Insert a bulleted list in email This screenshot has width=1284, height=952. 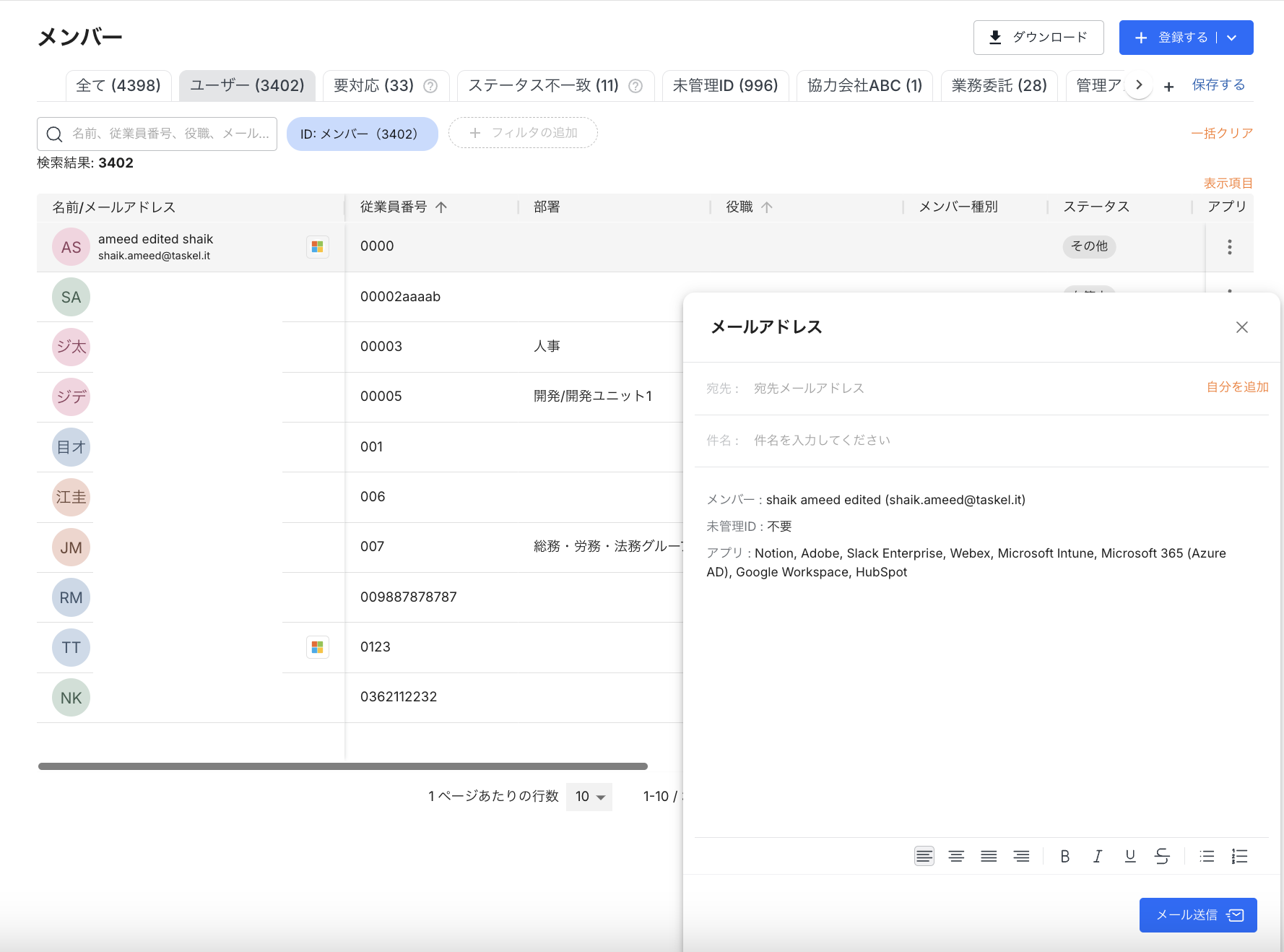tap(1207, 857)
